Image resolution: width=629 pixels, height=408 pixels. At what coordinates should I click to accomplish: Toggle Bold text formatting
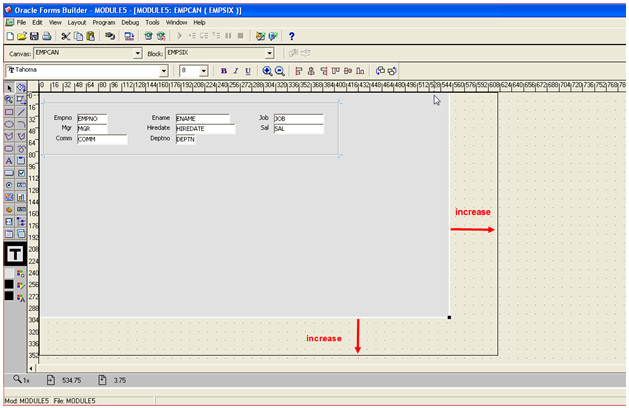(223, 71)
